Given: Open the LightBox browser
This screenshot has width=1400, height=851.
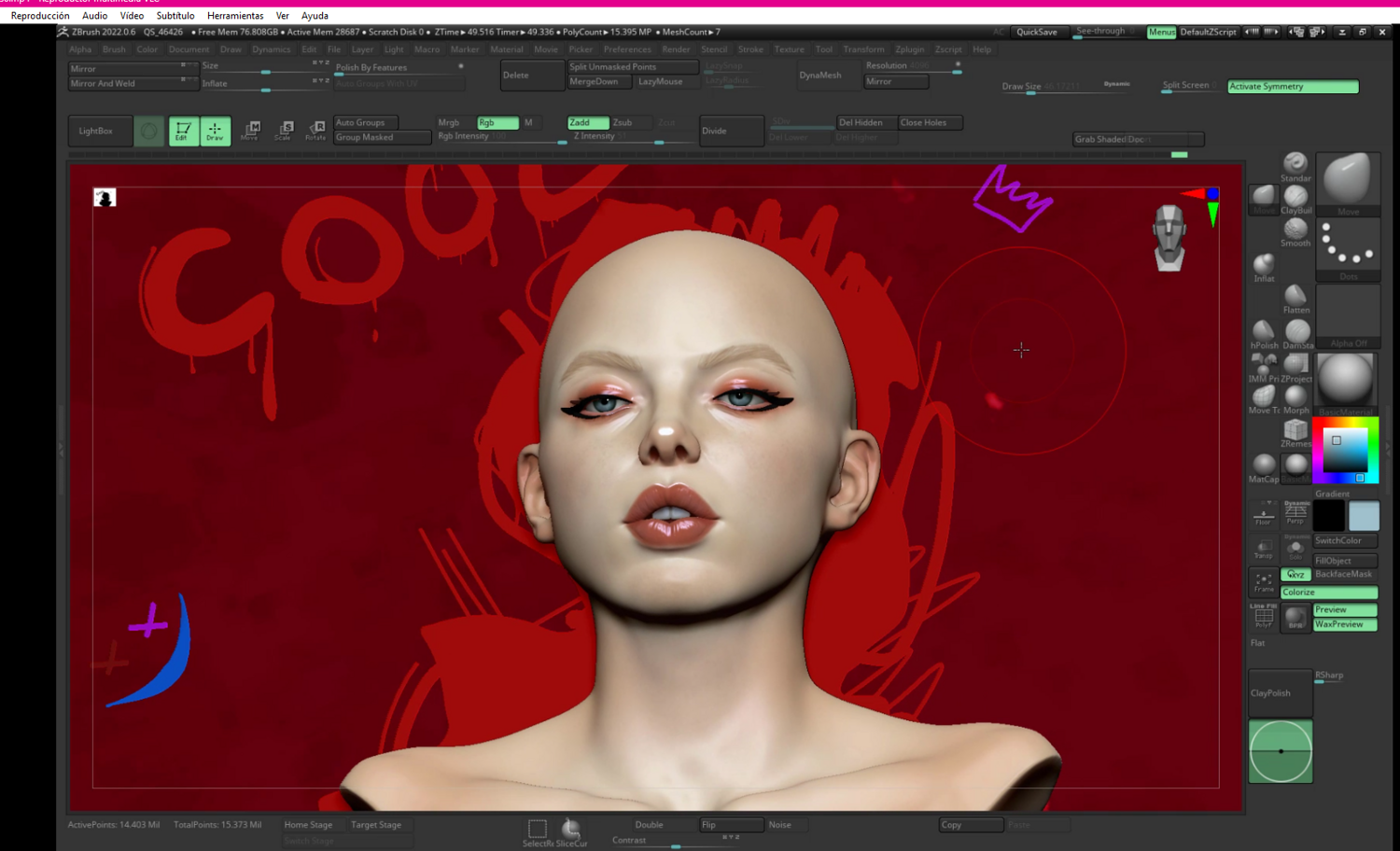Looking at the screenshot, I should coord(101,132).
